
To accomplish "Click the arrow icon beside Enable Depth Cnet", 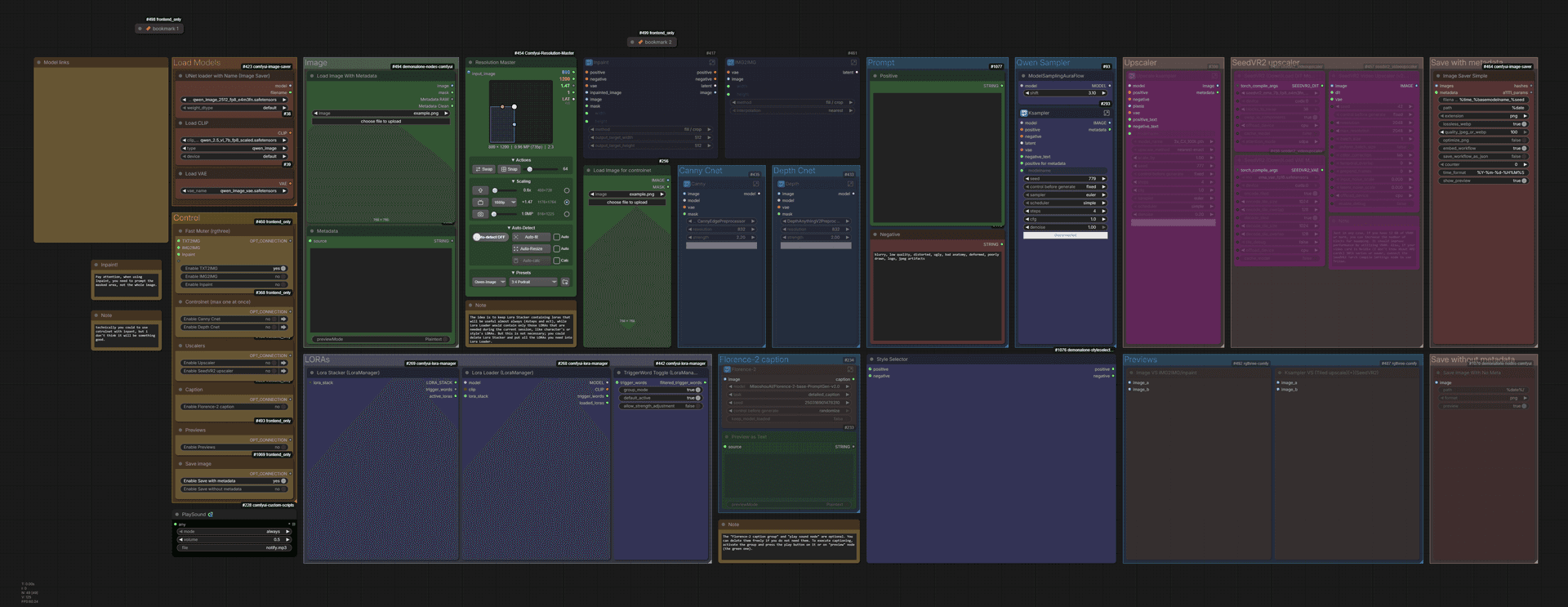I will point(283,327).
